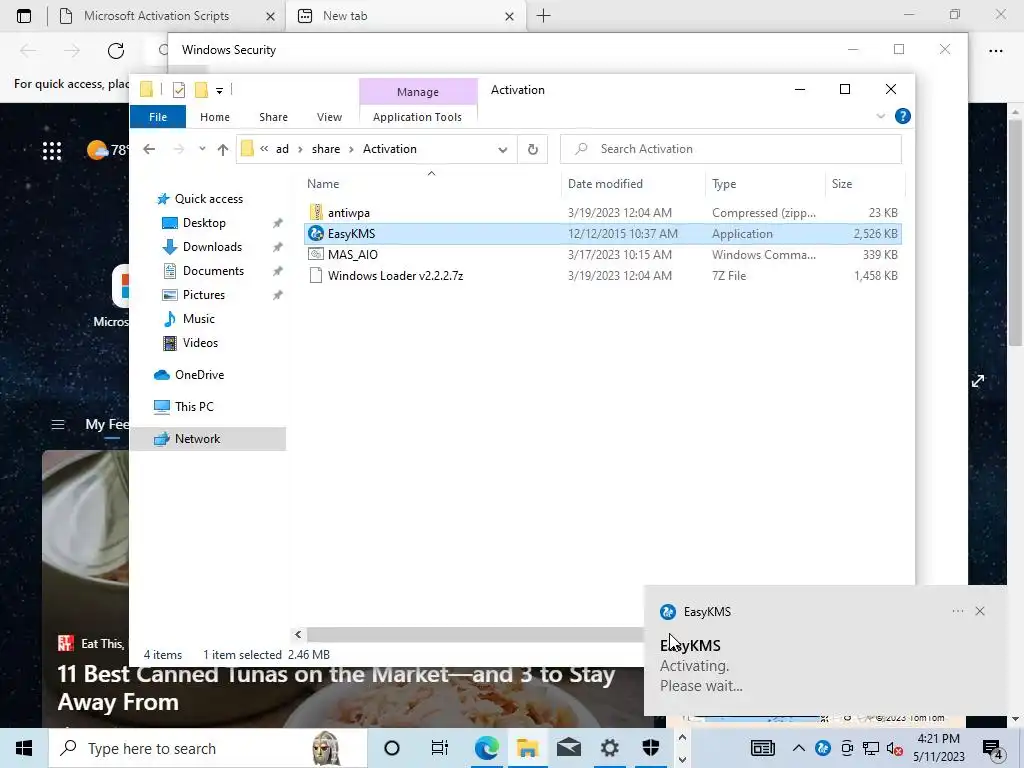Switch to the Home ribbon tab

[x=215, y=117]
